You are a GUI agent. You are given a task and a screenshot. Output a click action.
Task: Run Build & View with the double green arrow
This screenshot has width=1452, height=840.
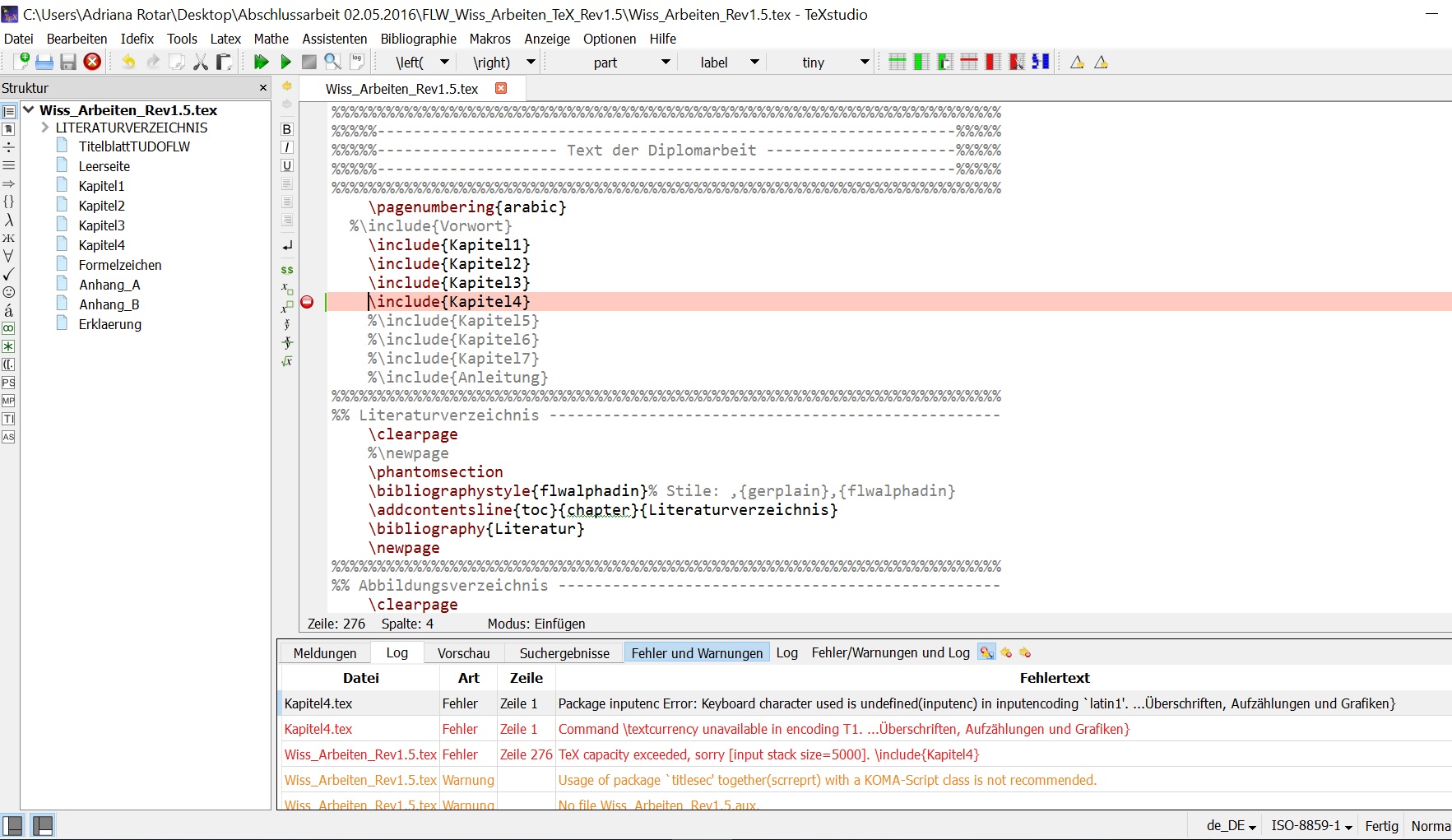[x=262, y=62]
